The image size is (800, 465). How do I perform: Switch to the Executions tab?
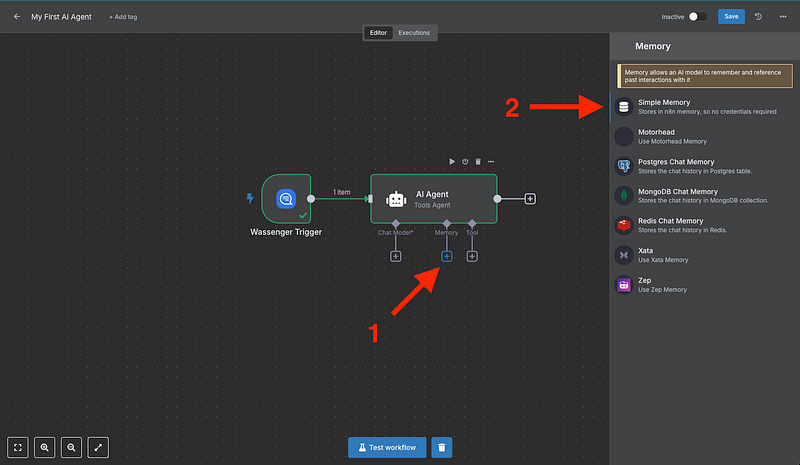point(414,33)
